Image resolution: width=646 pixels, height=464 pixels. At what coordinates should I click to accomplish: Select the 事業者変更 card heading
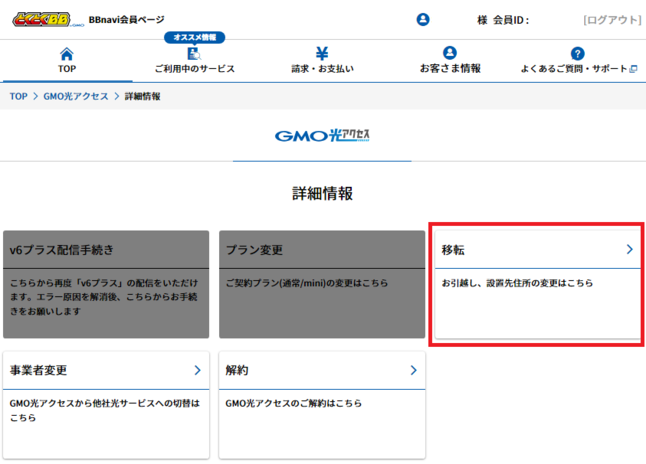pyautogui.click(x=38, y=370)
